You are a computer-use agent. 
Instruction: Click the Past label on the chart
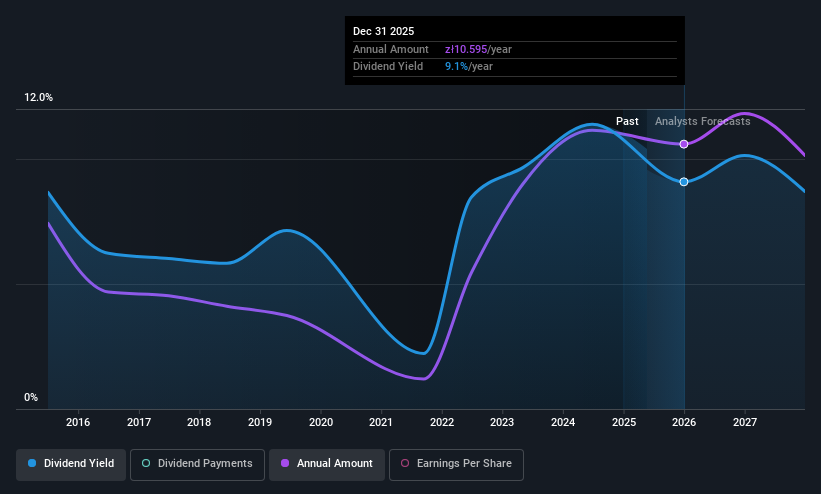point(627,122)
